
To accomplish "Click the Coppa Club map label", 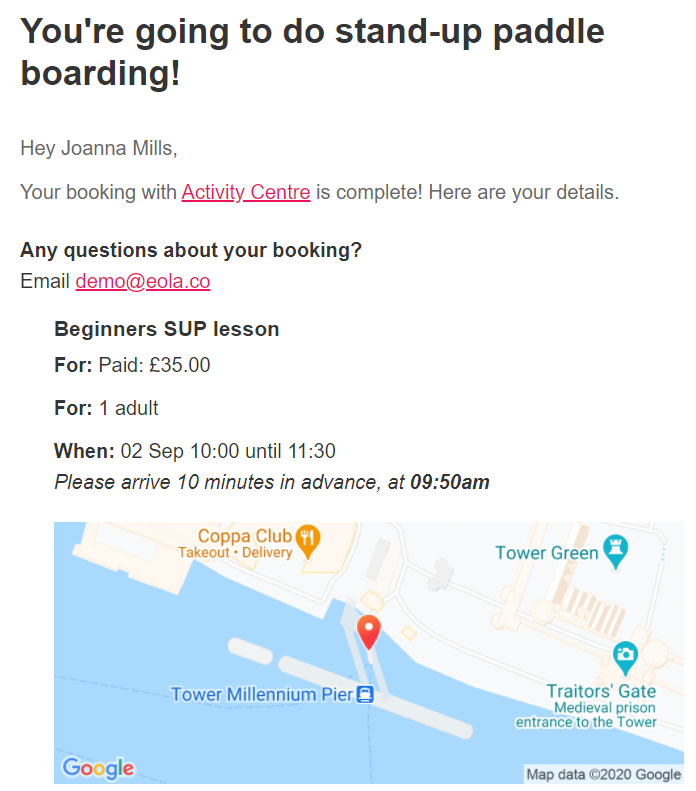I will tap(245, 536).
